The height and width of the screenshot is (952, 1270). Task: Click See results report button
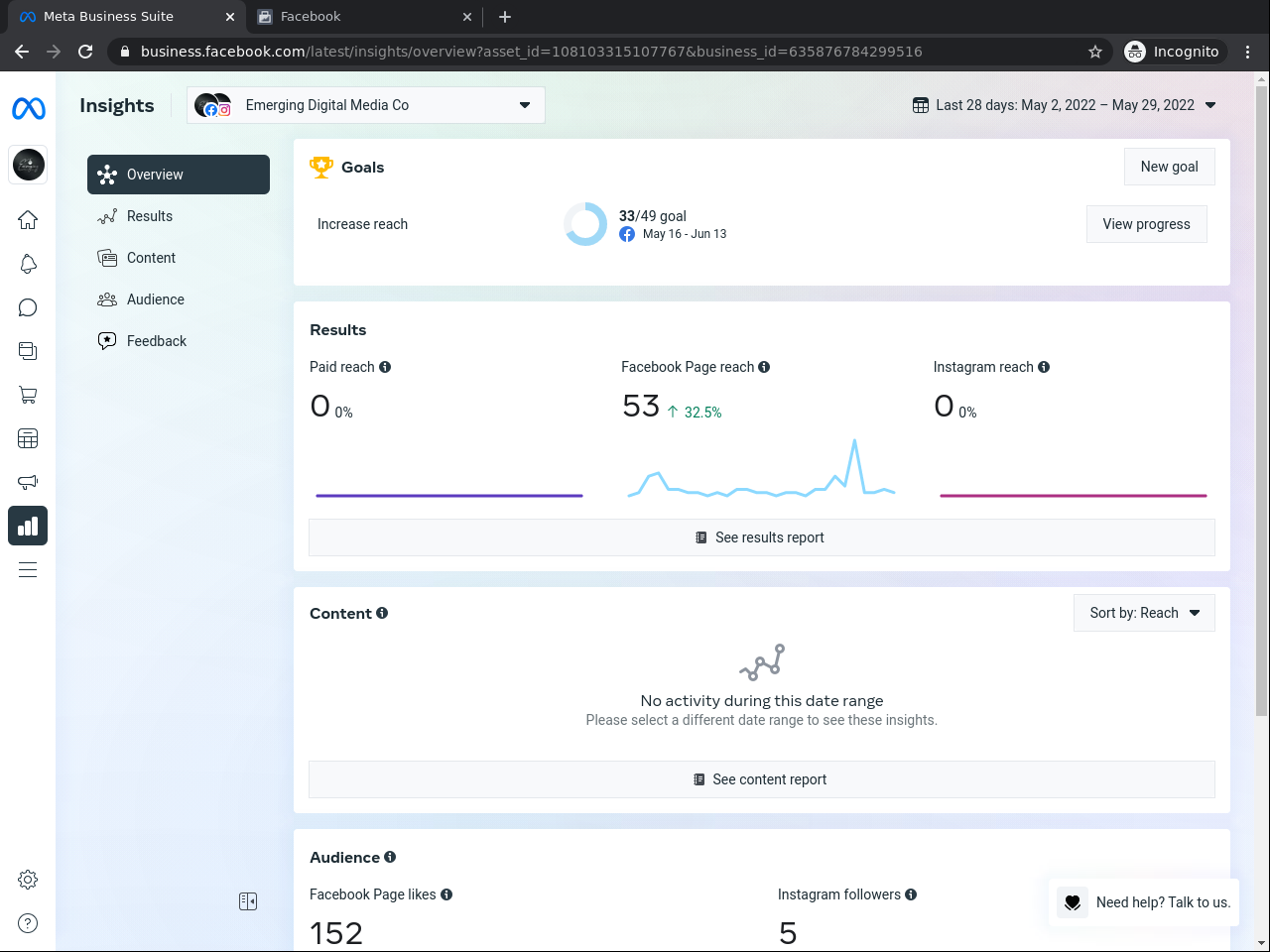pyautogui.click(x=762, y=537)
